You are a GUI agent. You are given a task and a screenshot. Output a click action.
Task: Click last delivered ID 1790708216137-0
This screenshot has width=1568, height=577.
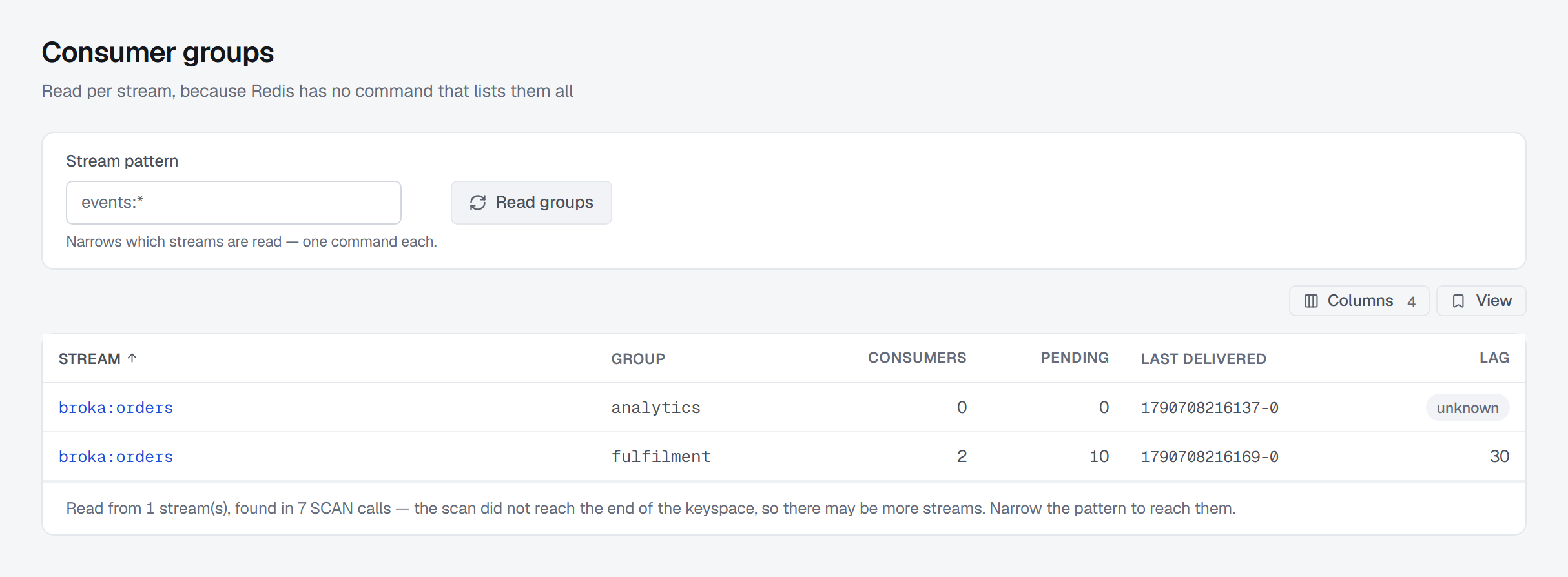(1210, 408)
